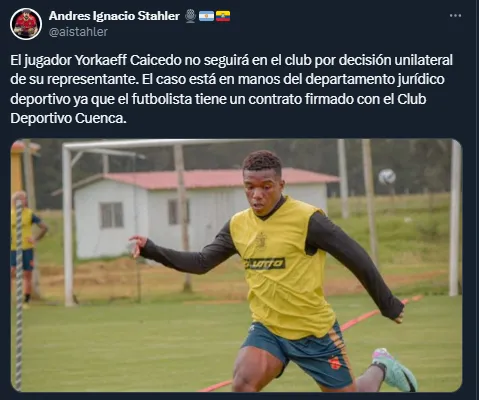Click the player's face in the photo
This screenshot has height=400, width=479.
click(263, 192)
